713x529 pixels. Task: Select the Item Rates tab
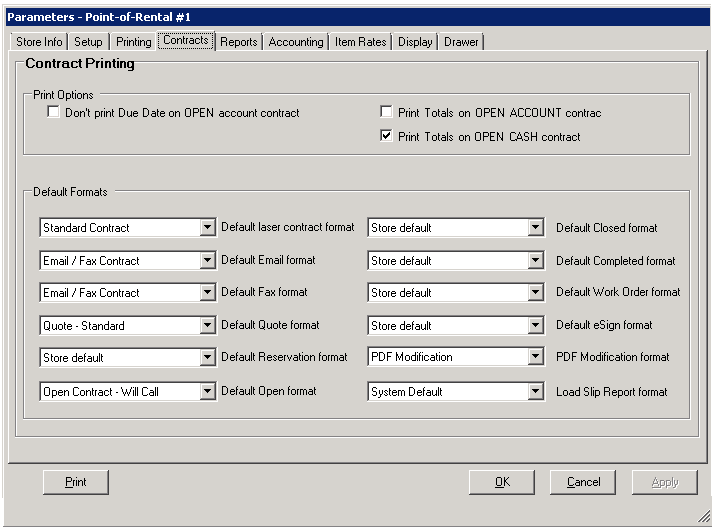(360, 42)
